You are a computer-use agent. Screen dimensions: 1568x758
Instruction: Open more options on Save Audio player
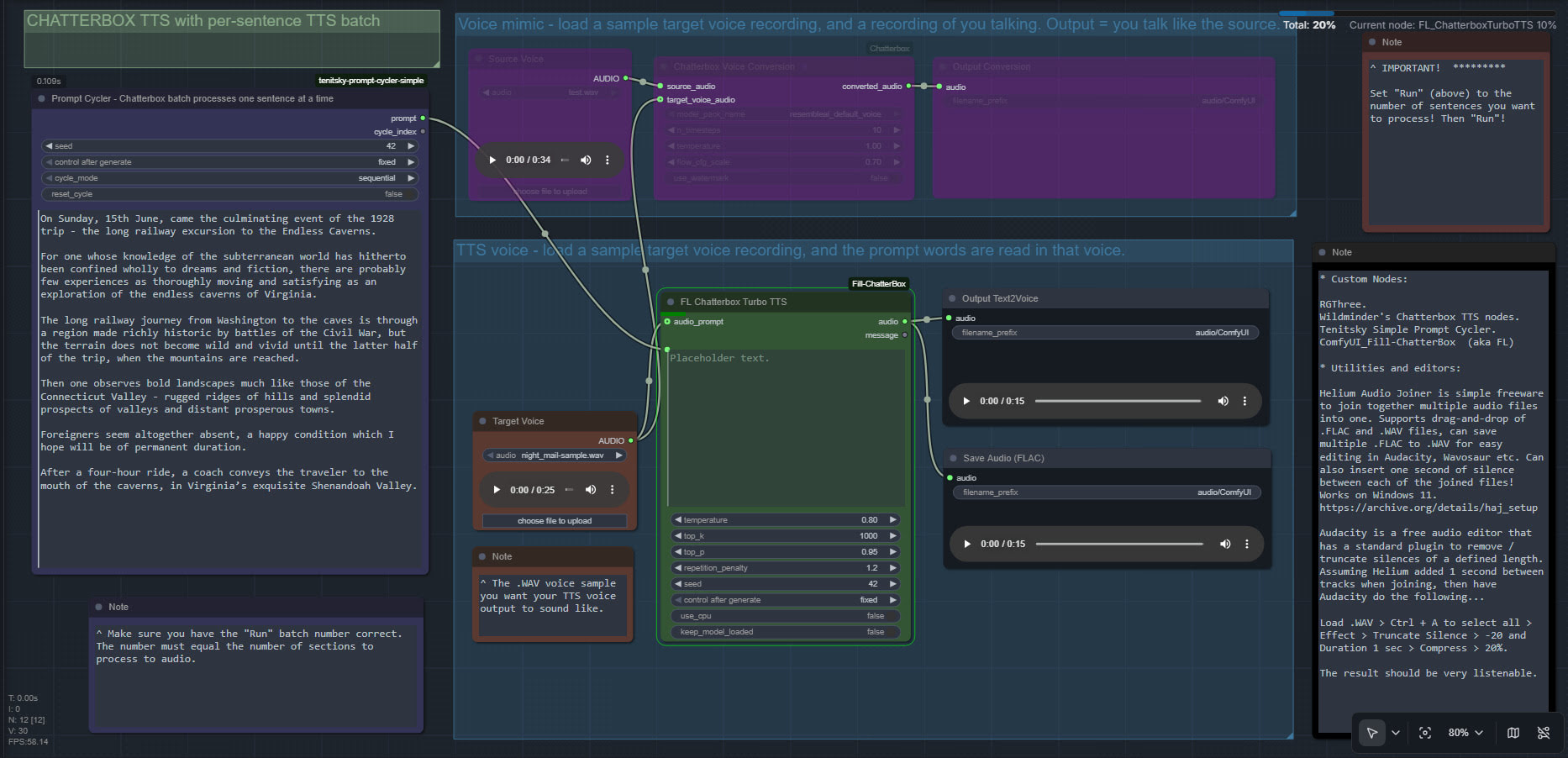(x=1247, y=544)
